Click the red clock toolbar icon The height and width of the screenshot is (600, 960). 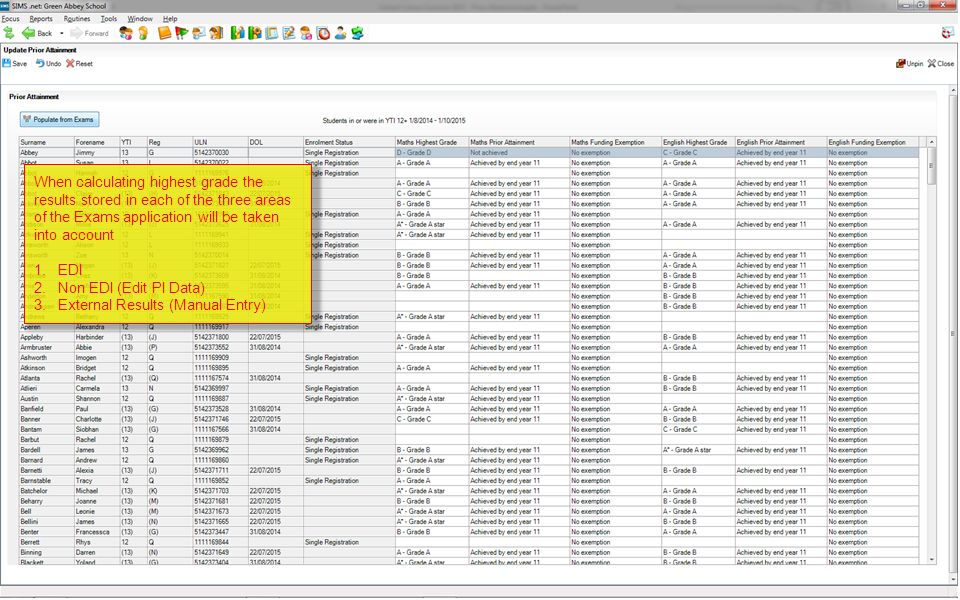point(323,33)
